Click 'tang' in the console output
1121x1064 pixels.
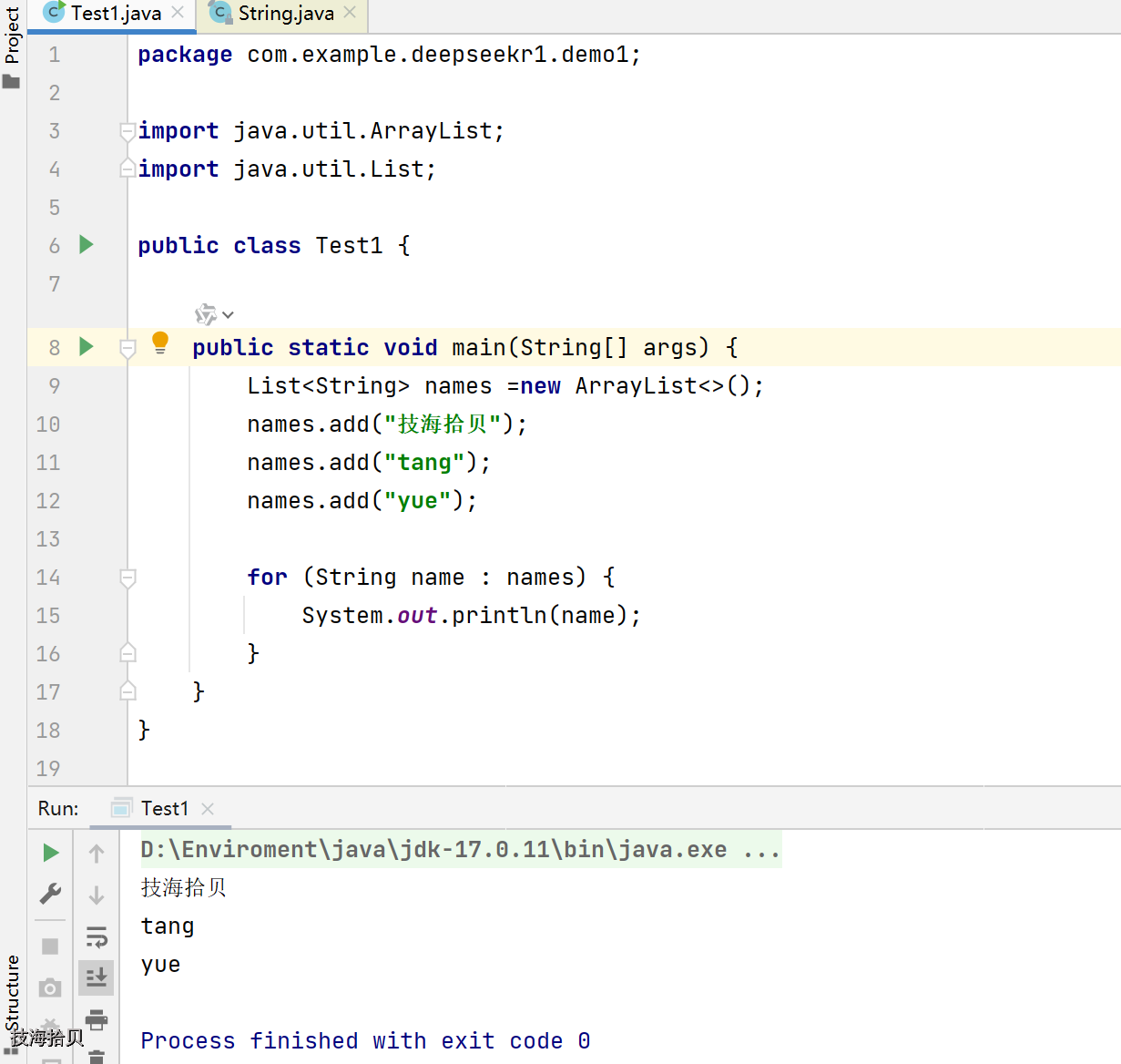pos(168,926)
